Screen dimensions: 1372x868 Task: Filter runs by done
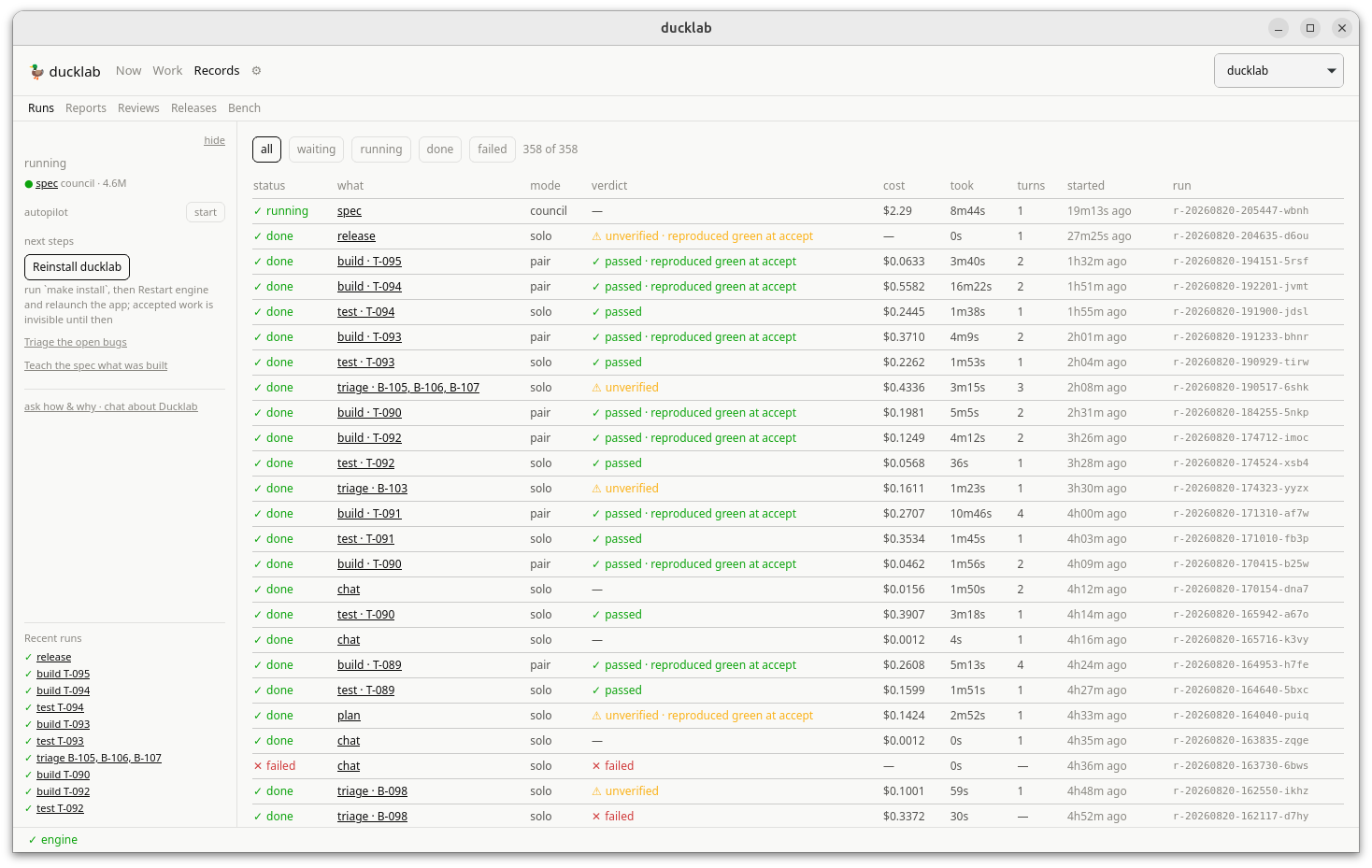440,149
